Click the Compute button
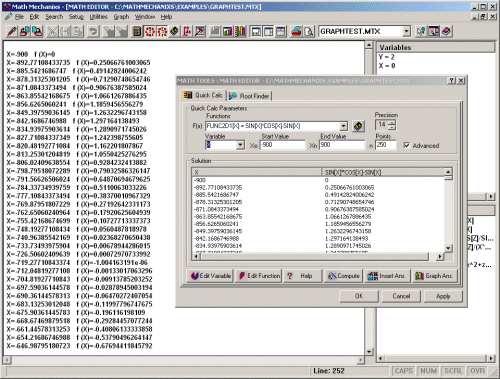Screen dimensions: 500x379 click(x=343, y=276)
